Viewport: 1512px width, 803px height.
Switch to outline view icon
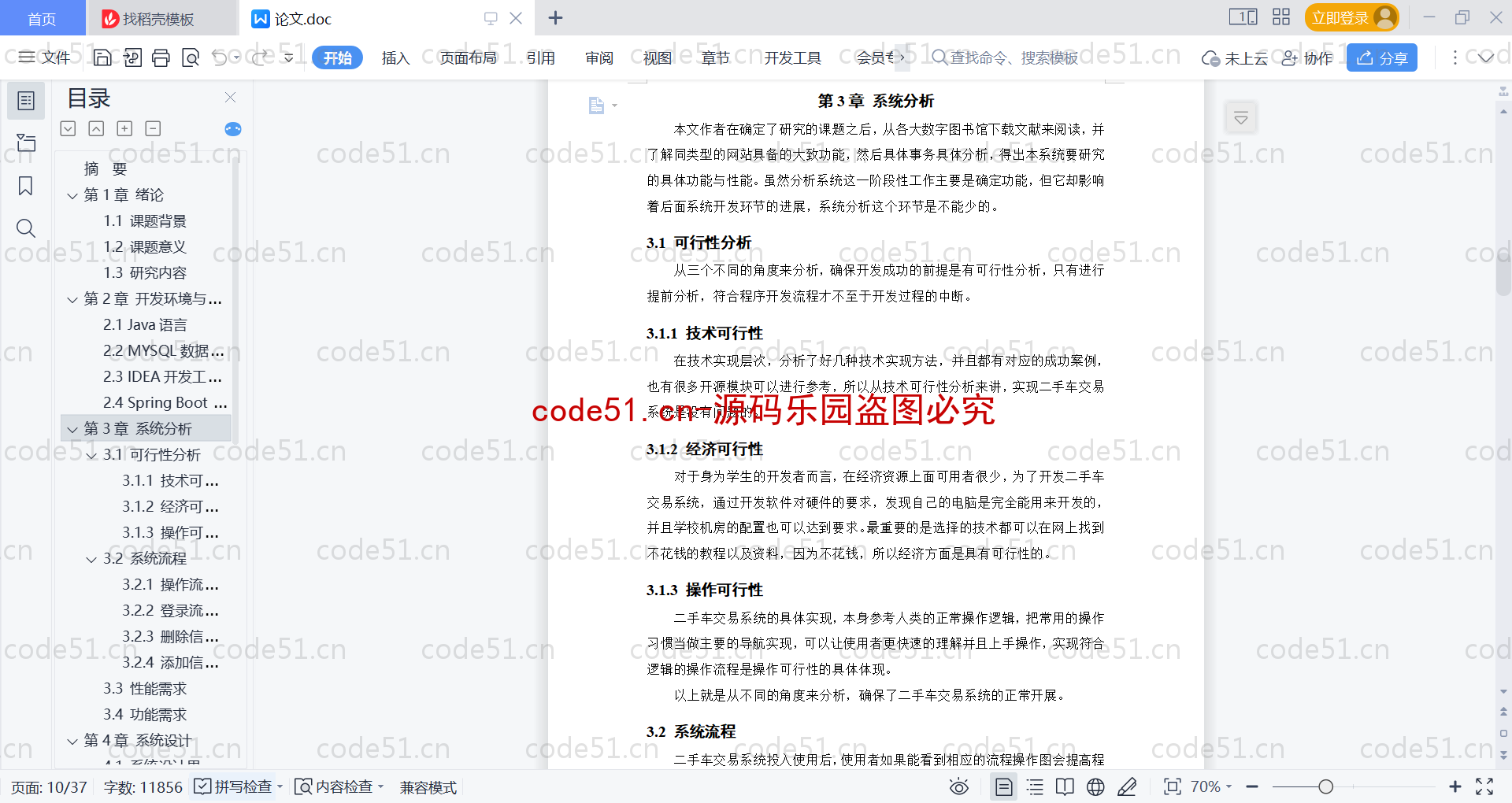tap(1035, 786)
